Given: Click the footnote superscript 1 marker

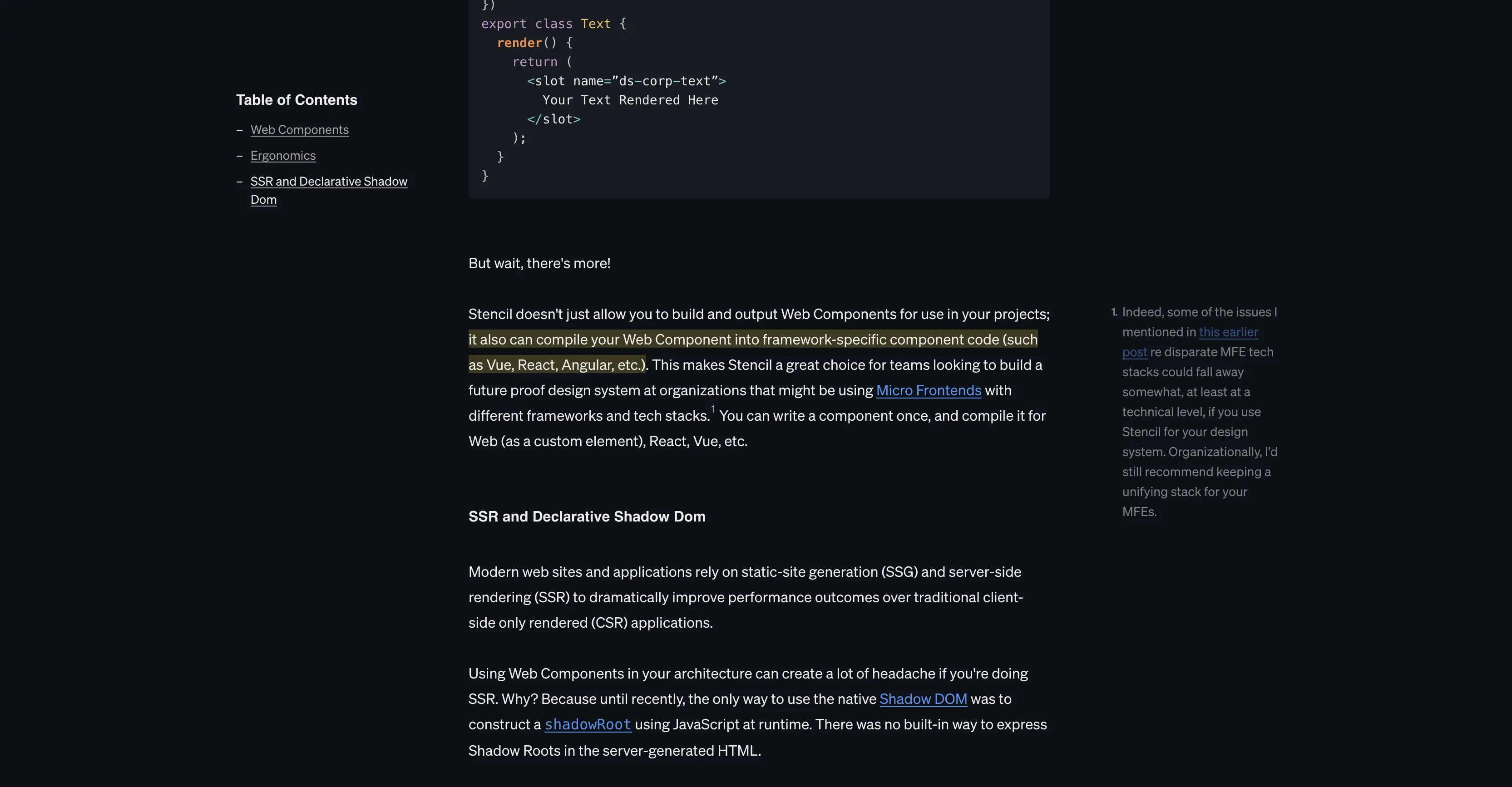Looking at the screenshot, I should [713, 410].
